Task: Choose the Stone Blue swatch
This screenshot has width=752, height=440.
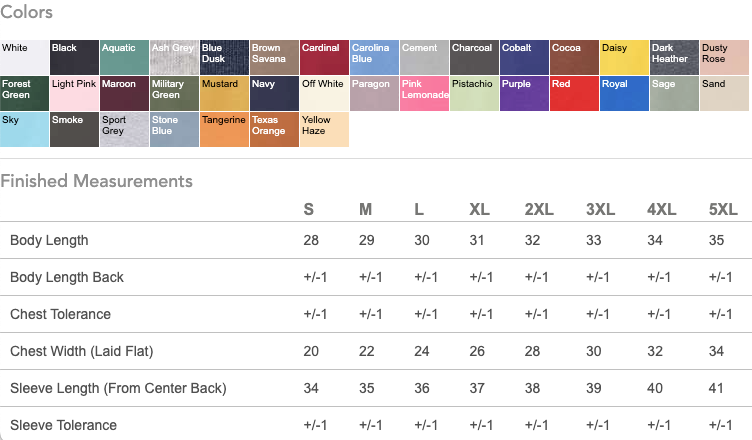Action: coord(174,129)
